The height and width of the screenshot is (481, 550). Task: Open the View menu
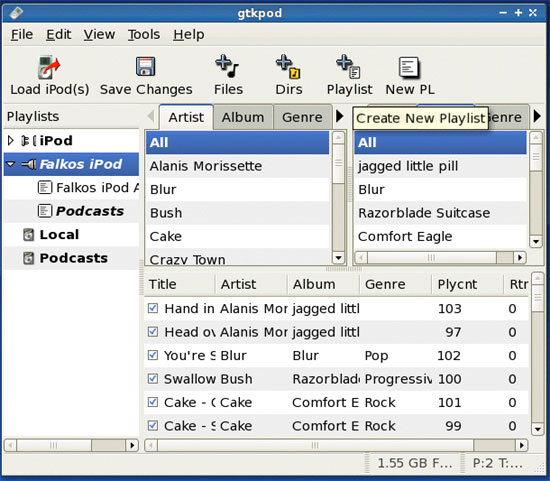(x=99, y=34)
